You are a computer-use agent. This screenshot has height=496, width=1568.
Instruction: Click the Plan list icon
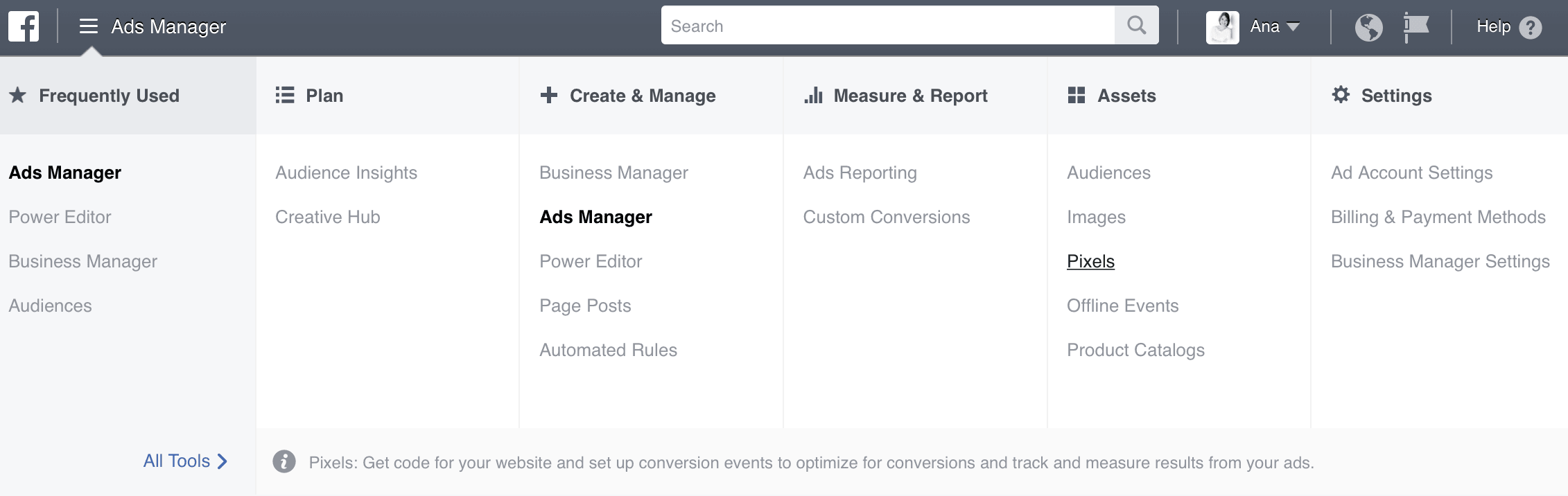pos(285,95)
